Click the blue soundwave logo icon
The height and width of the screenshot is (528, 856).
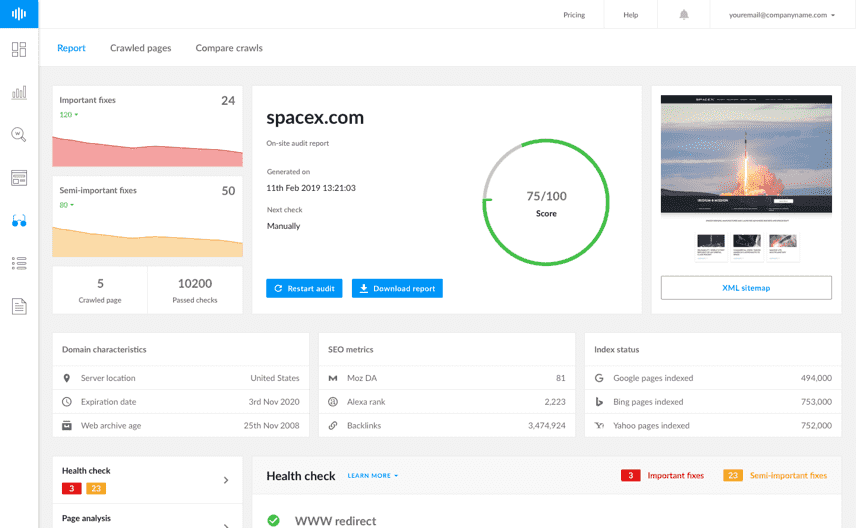click(x=19, y=14)
